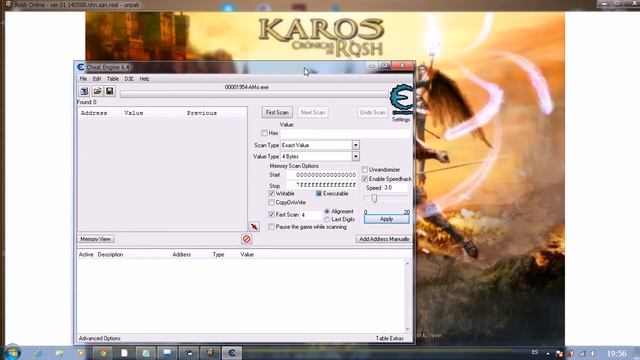This screenshot has height=360, width=640.
Task: Open the Scan Type dropdown
Action: coord(356,145)
